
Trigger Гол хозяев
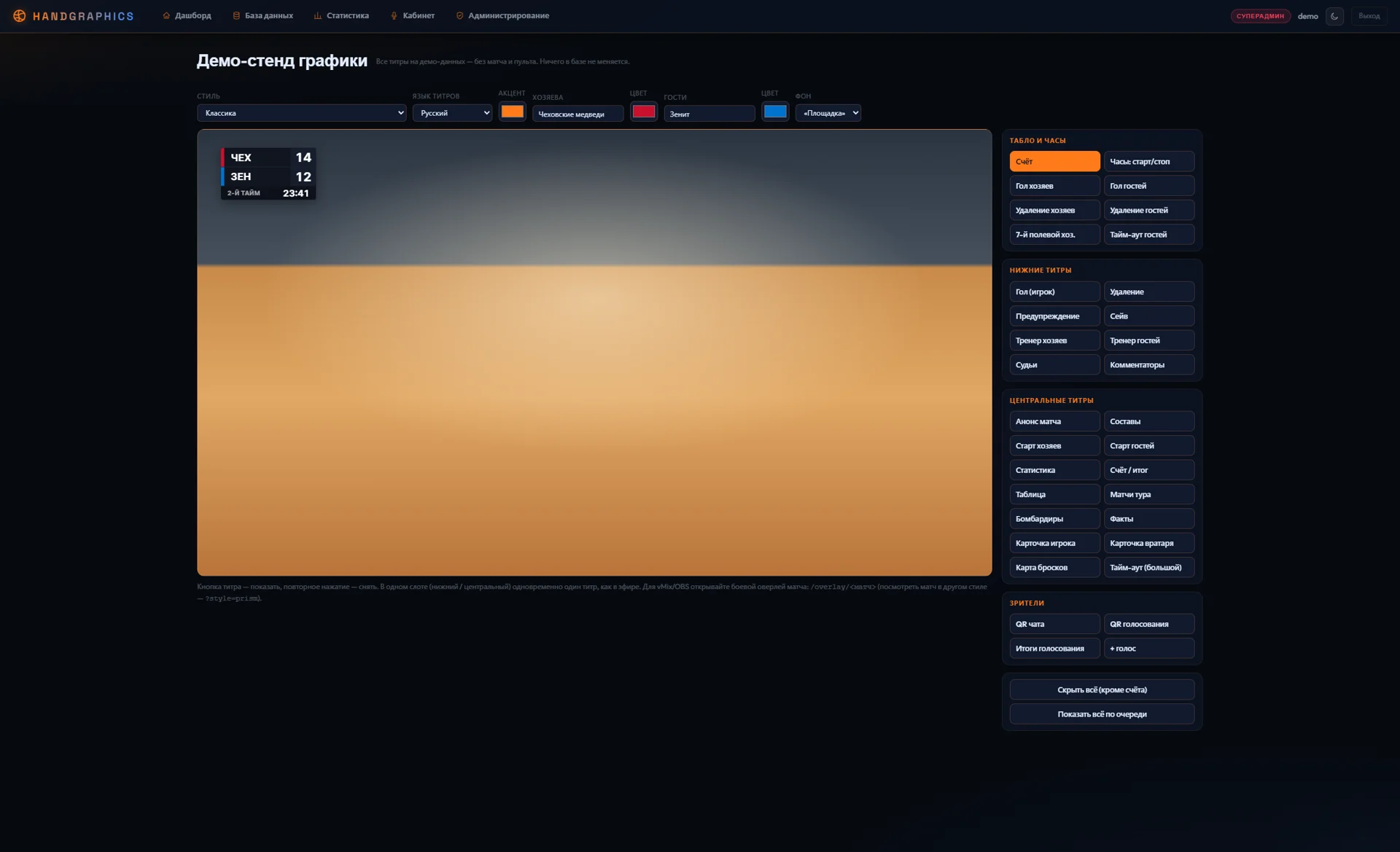click(x=1054, y=186)
